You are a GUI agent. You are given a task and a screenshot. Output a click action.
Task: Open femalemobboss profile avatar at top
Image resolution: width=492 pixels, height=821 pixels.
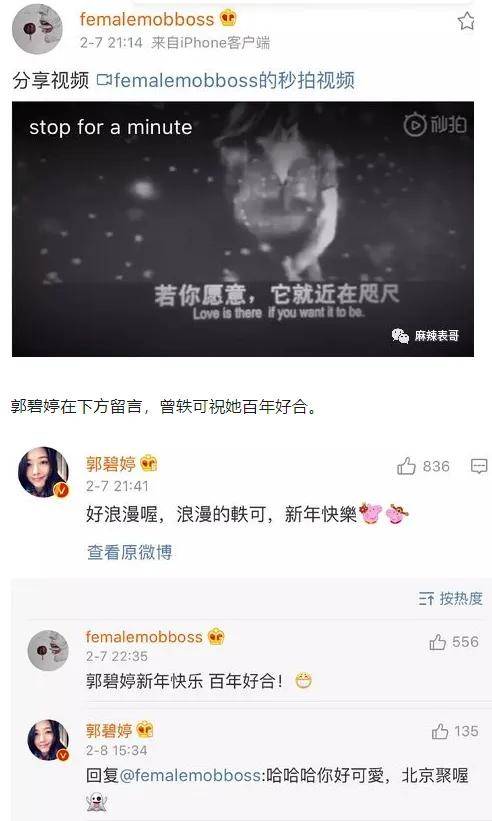(37, 29)
